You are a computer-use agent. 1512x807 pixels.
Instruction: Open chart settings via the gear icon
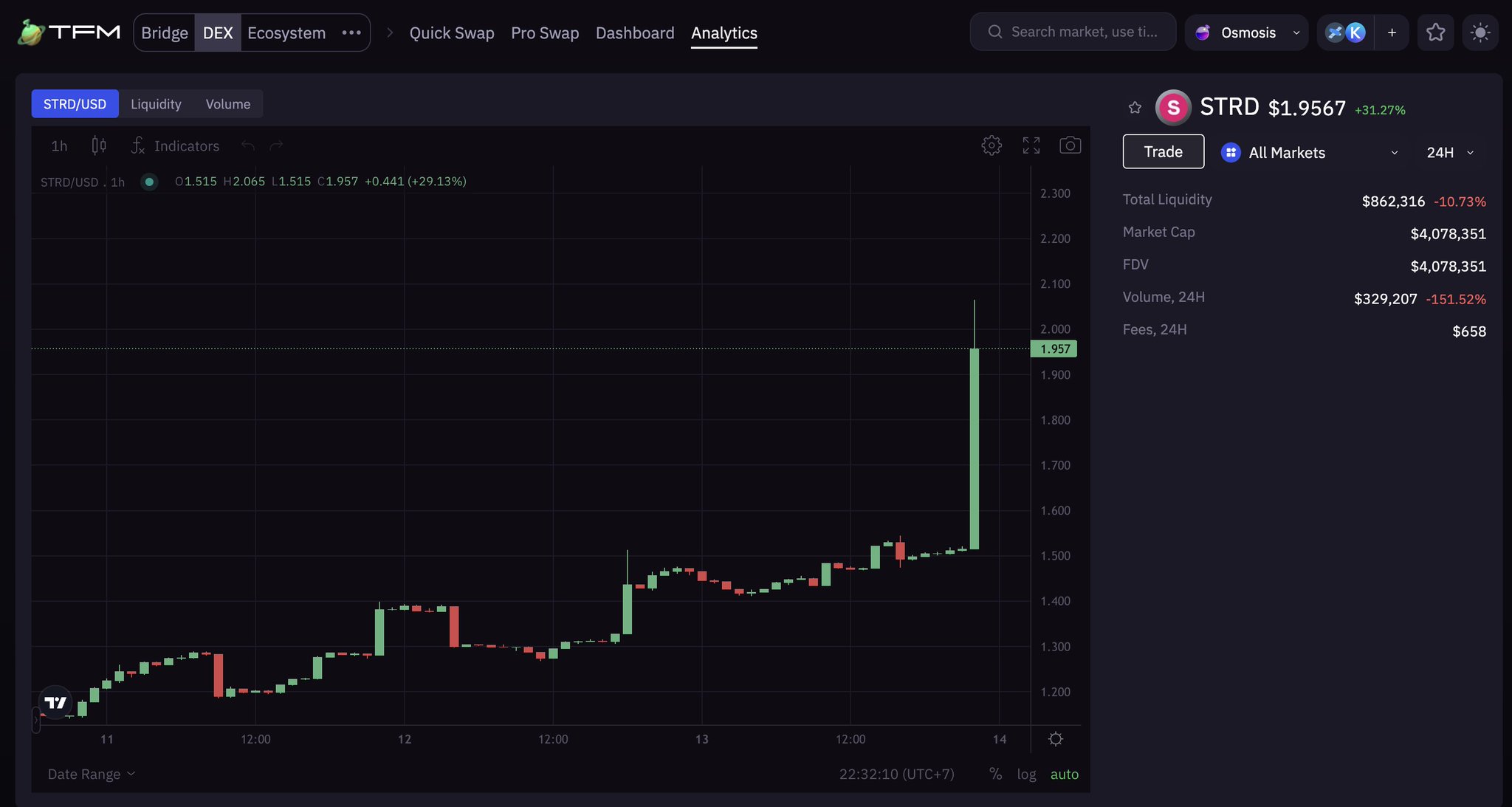pyautogui.click(x=992, y=145)
